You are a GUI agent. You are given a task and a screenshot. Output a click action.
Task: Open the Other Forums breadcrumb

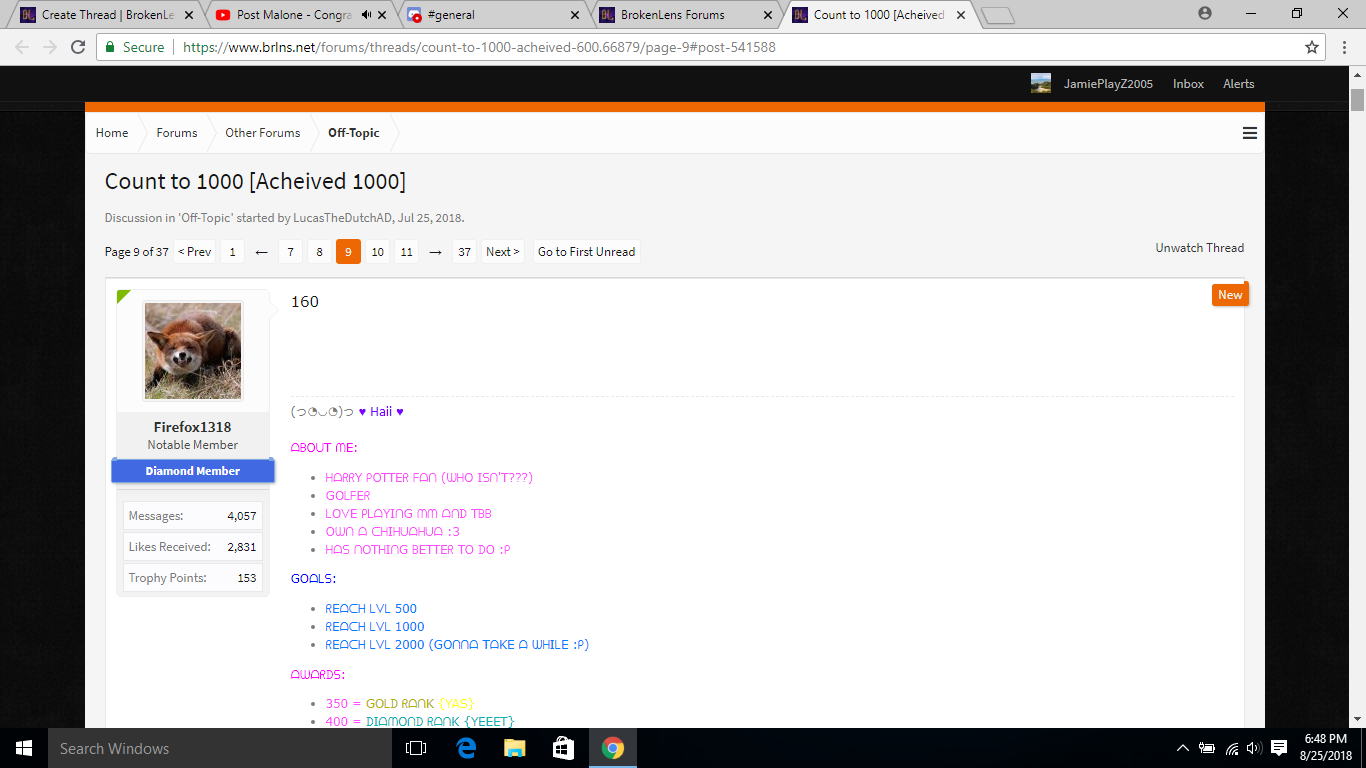point(263,133)
